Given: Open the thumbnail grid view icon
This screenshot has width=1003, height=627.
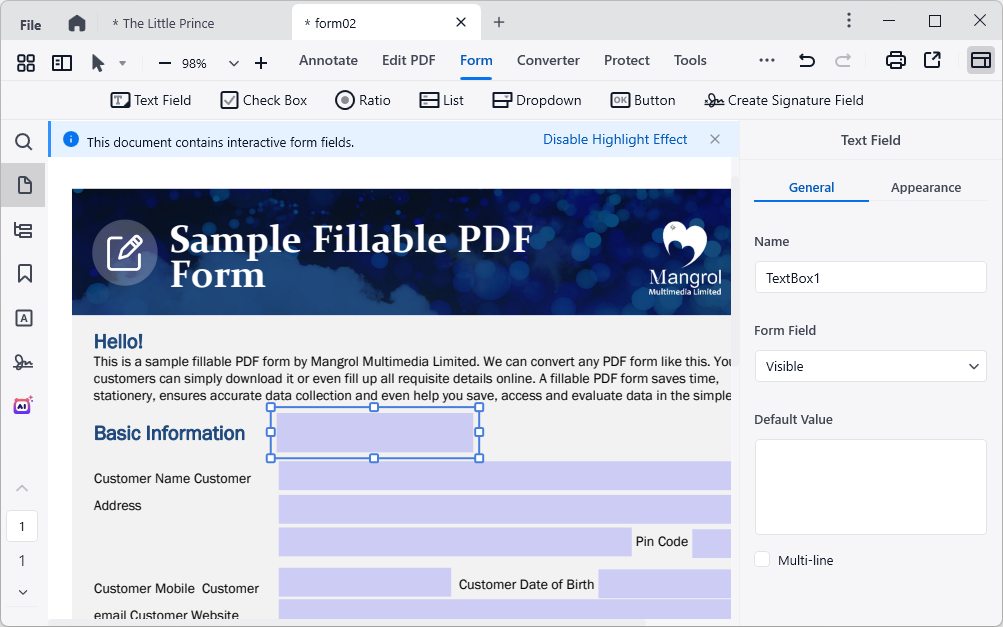Looking at the screenshot, I should tap(26, 63).
